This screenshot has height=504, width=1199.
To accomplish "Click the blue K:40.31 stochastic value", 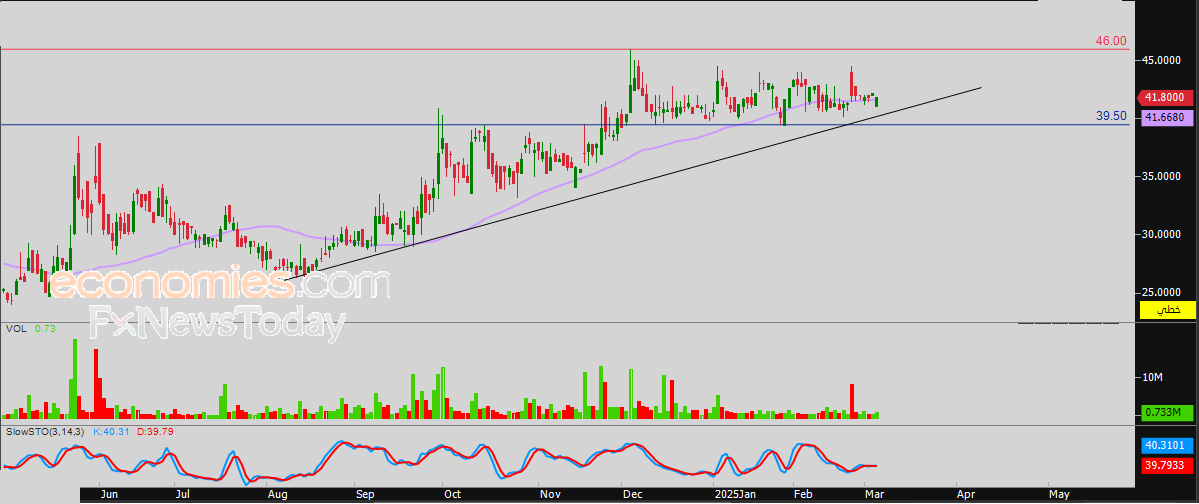I will [112, 432].
